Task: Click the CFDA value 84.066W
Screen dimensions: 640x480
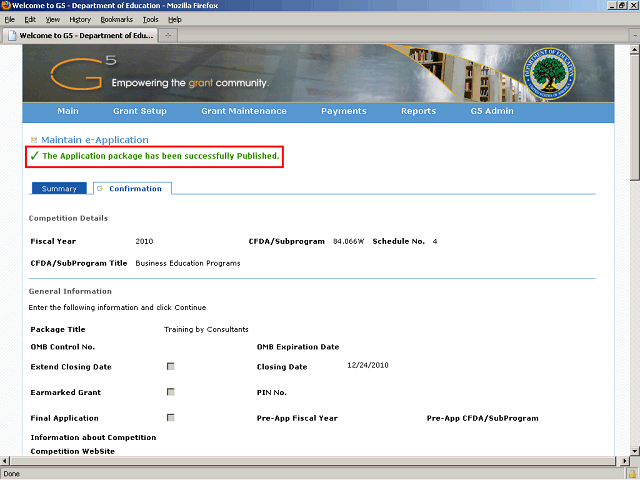Action: click(348, 241)
